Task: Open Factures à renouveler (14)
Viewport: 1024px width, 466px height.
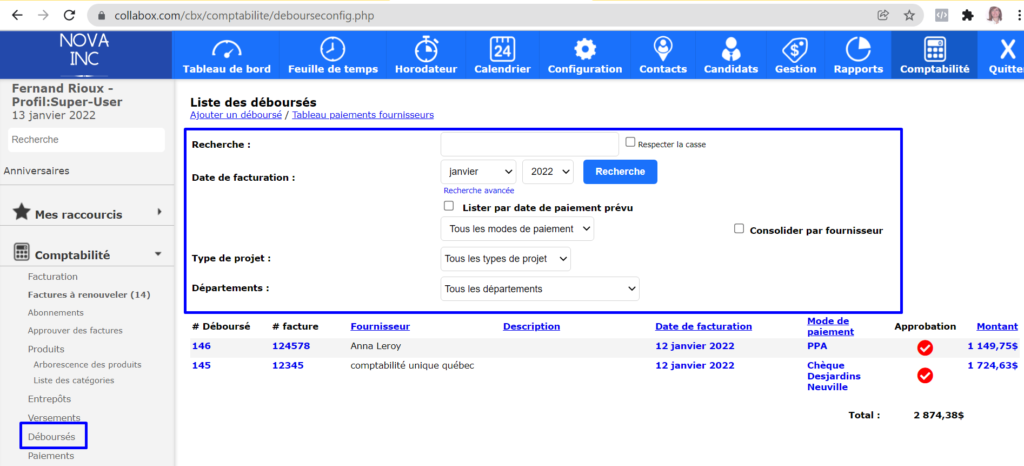Action: coord(89,294)
